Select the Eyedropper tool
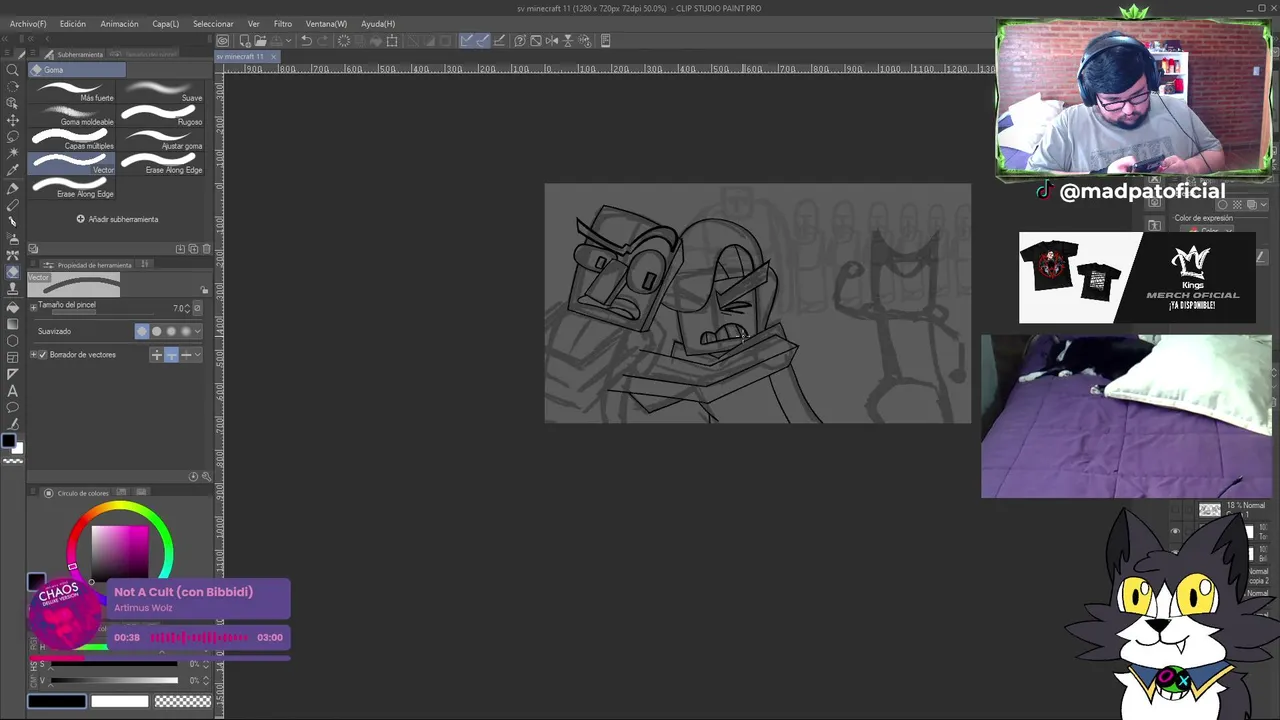 pyautogui.click(x=13, y=171)
